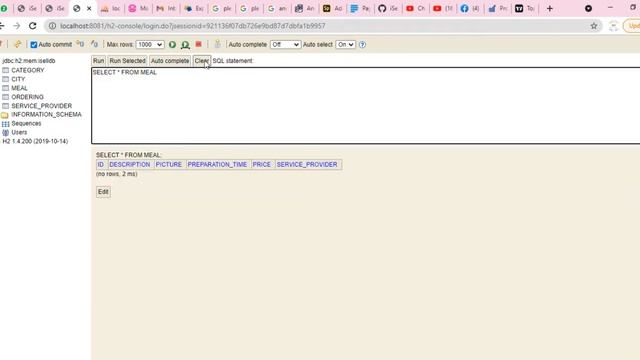Click MEAL table name in tree
This screenshot has width=640, height=360.
tap(19, 88)
